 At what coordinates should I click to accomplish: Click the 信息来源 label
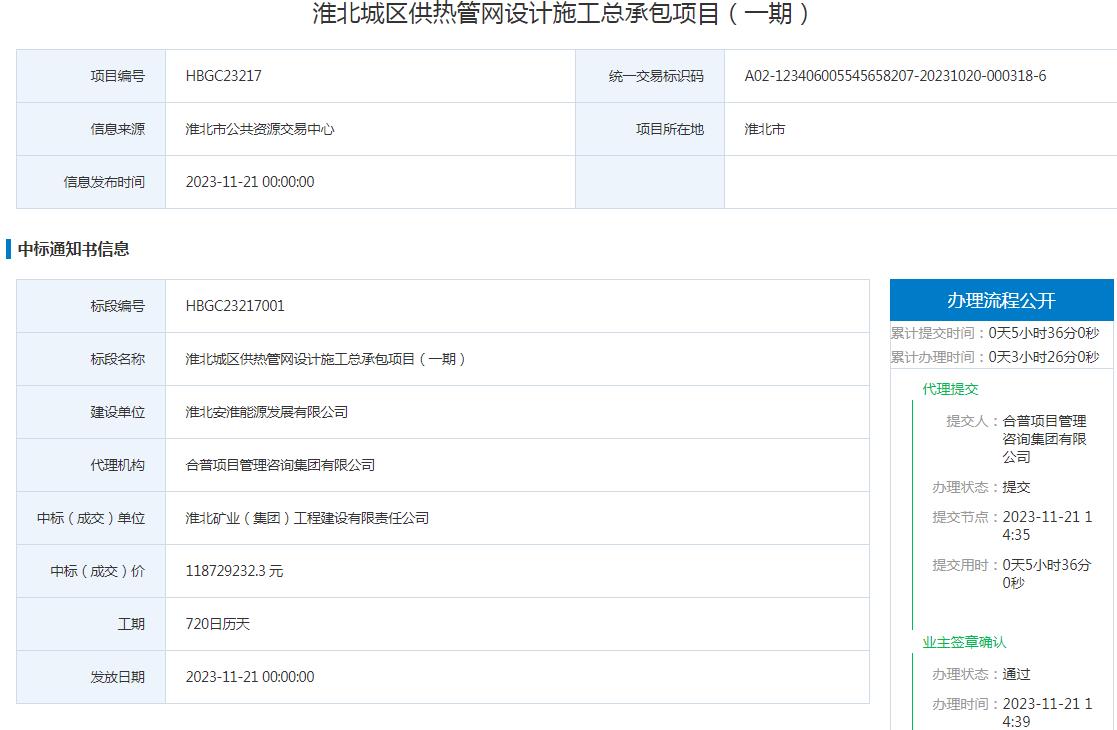[117, 129]
